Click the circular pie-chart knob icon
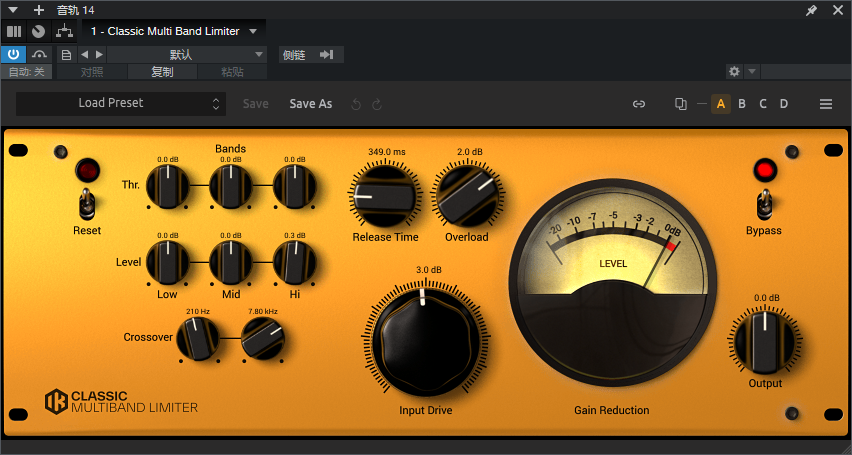Viewport: 852px width, 455px height. click(x=38, y=32)
